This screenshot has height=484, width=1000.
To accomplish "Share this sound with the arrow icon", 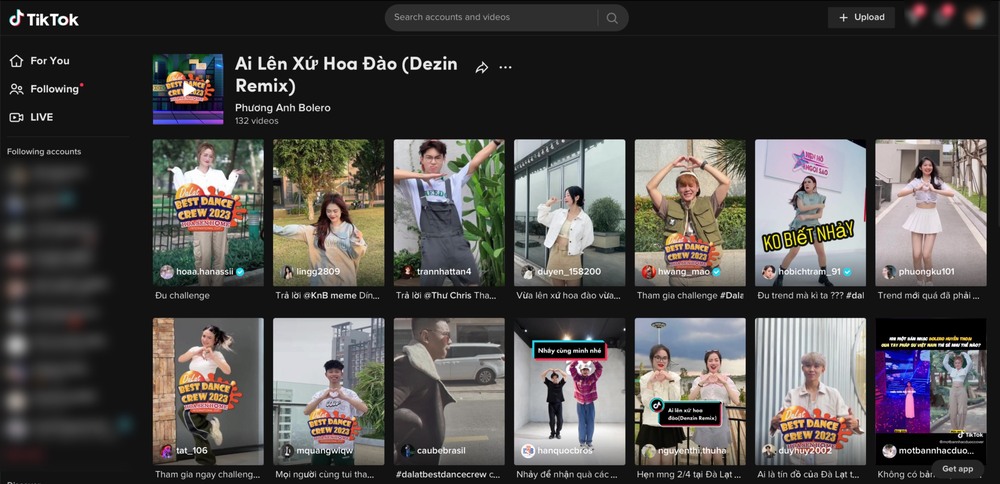I will (482, 67).
